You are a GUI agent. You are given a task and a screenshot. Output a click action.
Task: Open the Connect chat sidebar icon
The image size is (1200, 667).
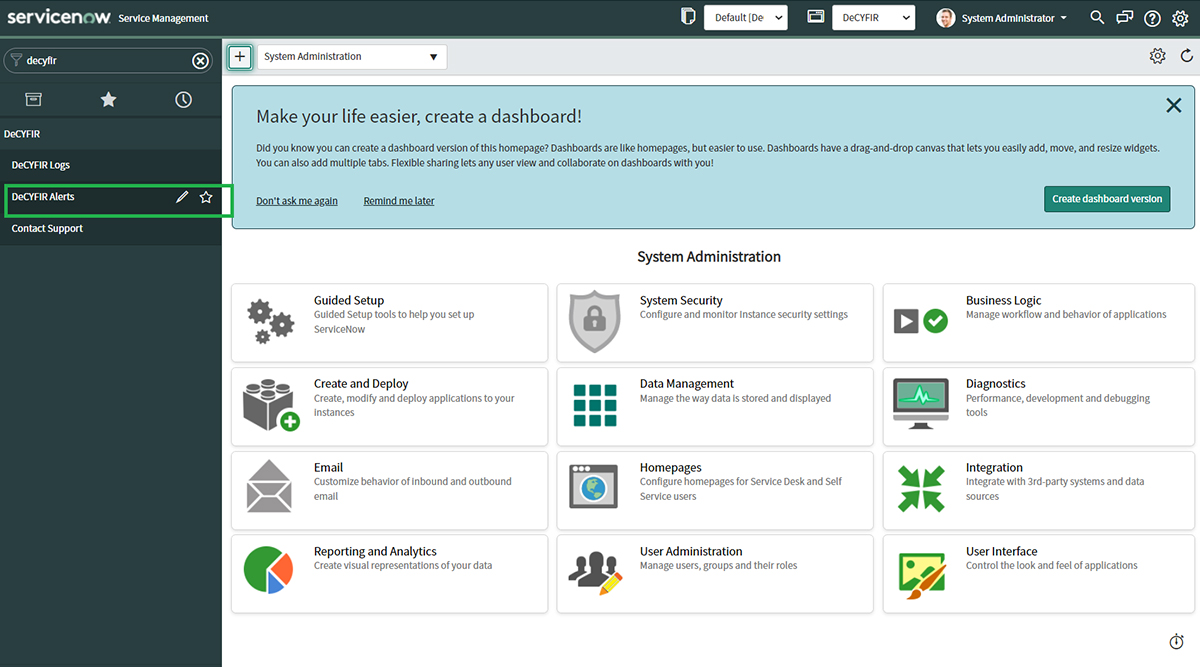coord(1125,18)
